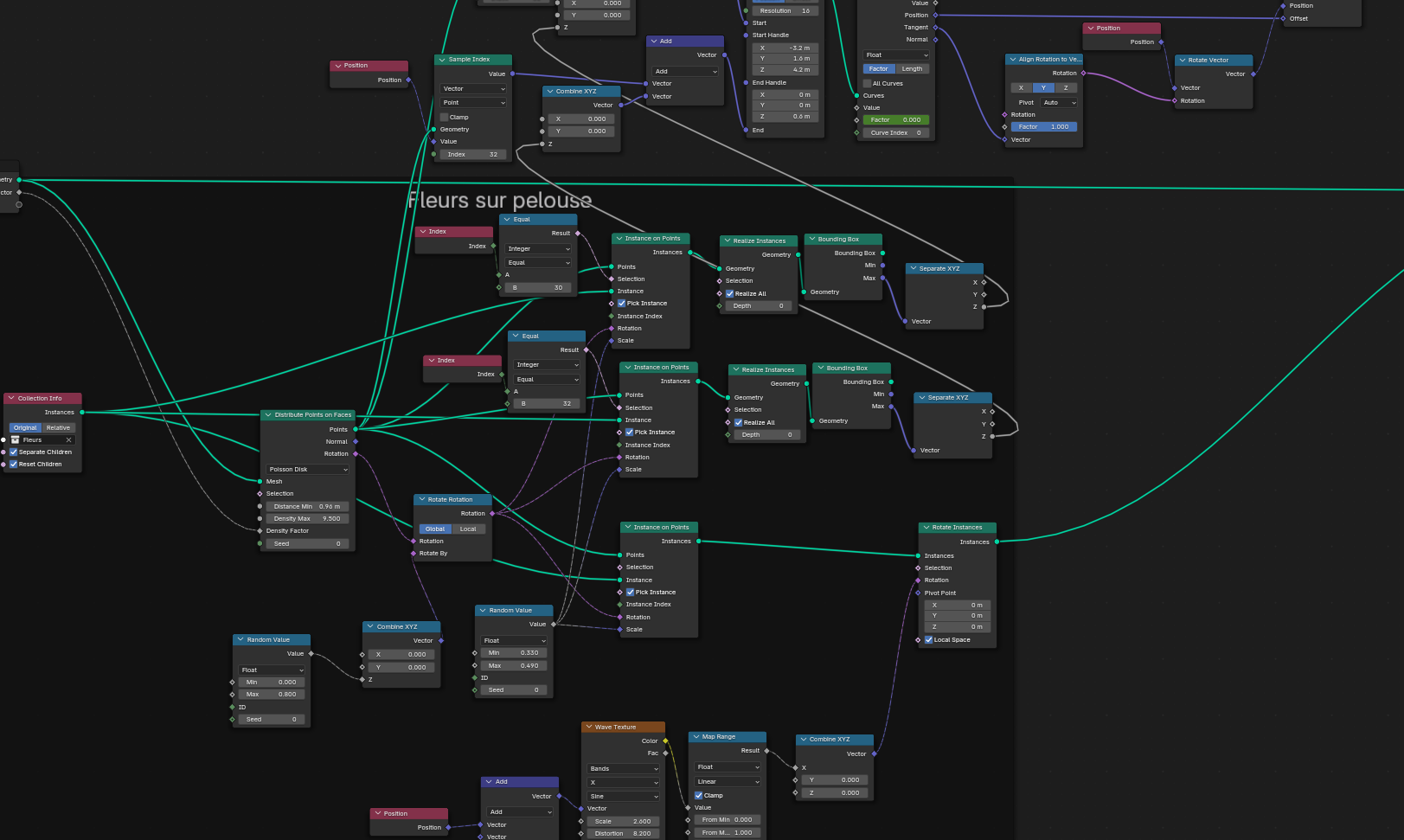Select Original mode in Collection Info
This screenshot has width=1404, height=840.
point(25,427)
